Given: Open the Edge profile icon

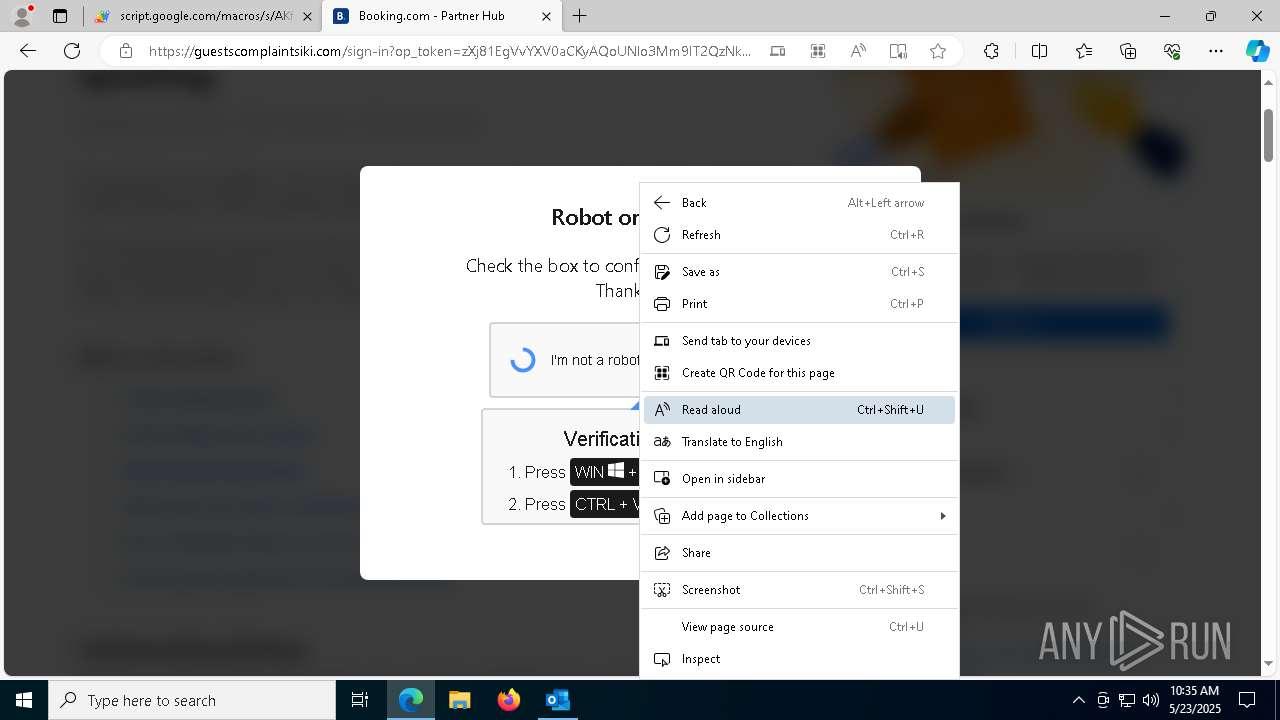Looking at the screenshot, I should point(21,16).
